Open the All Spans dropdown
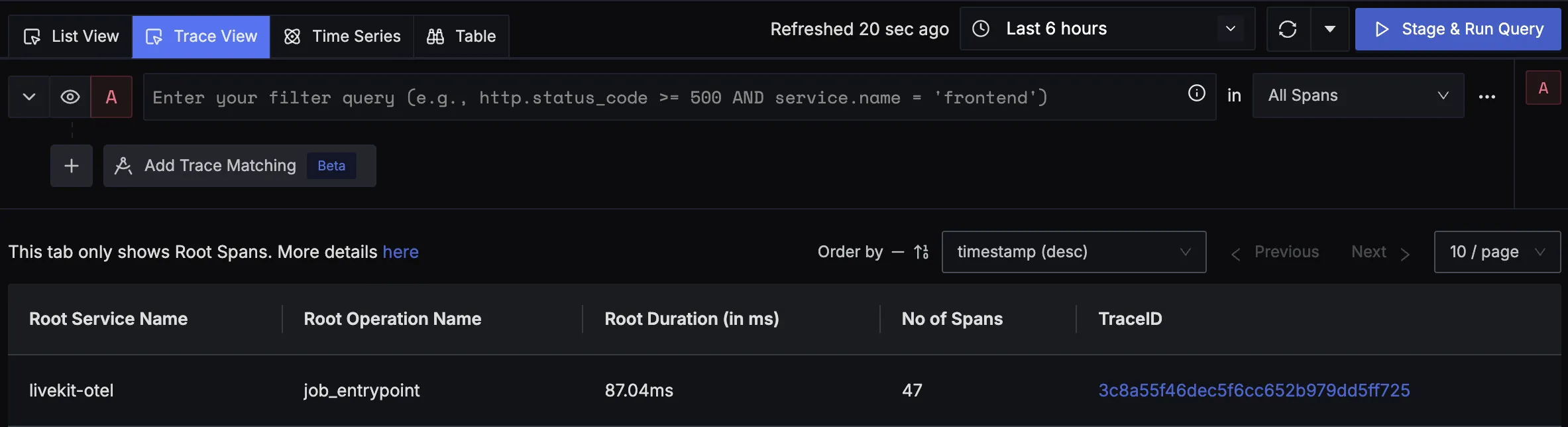Viewport: 1568px width, 427px height. pyautogui.click(x=1357, y=95)
